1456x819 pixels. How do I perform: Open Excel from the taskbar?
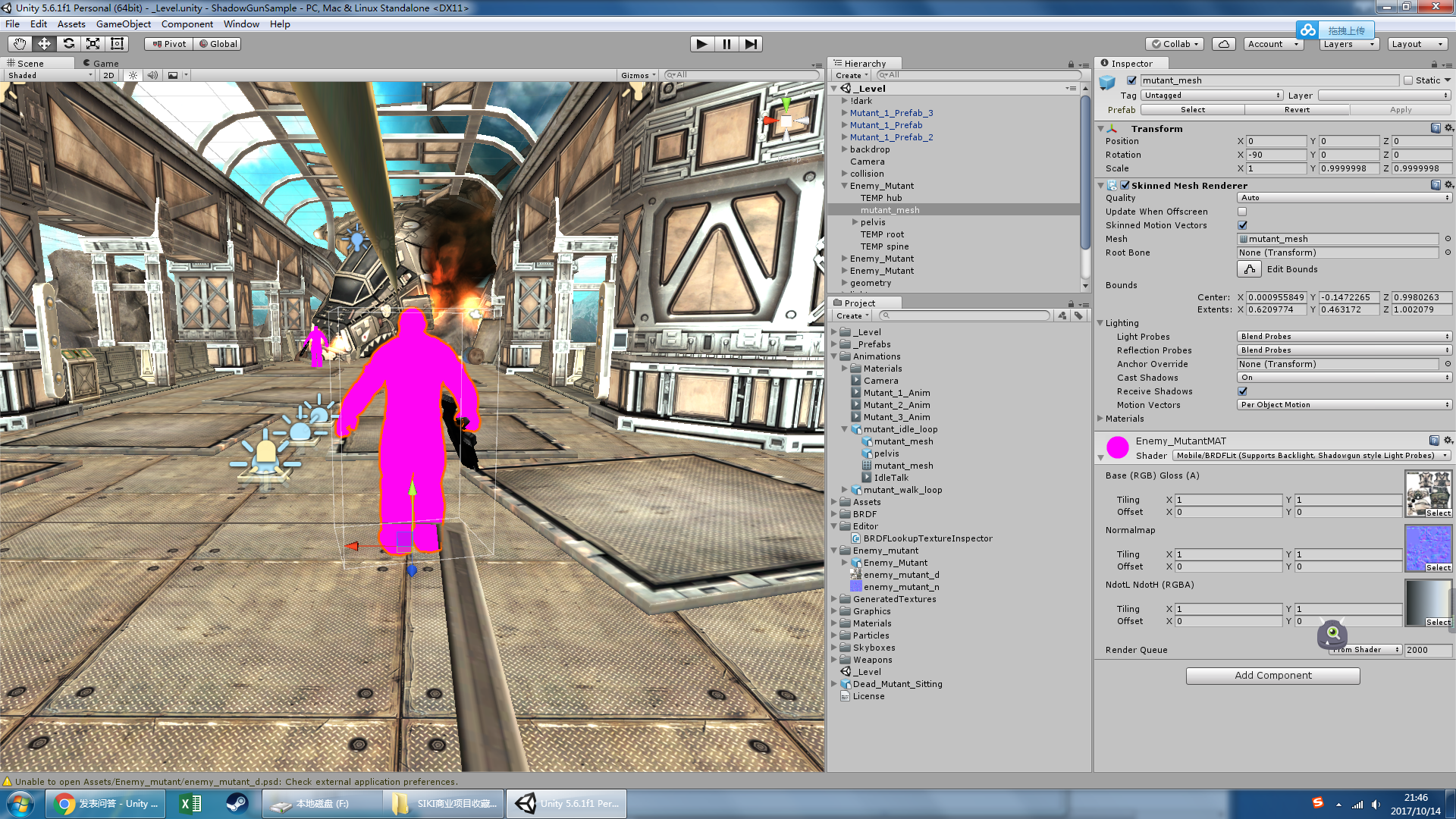coord(190,804)
